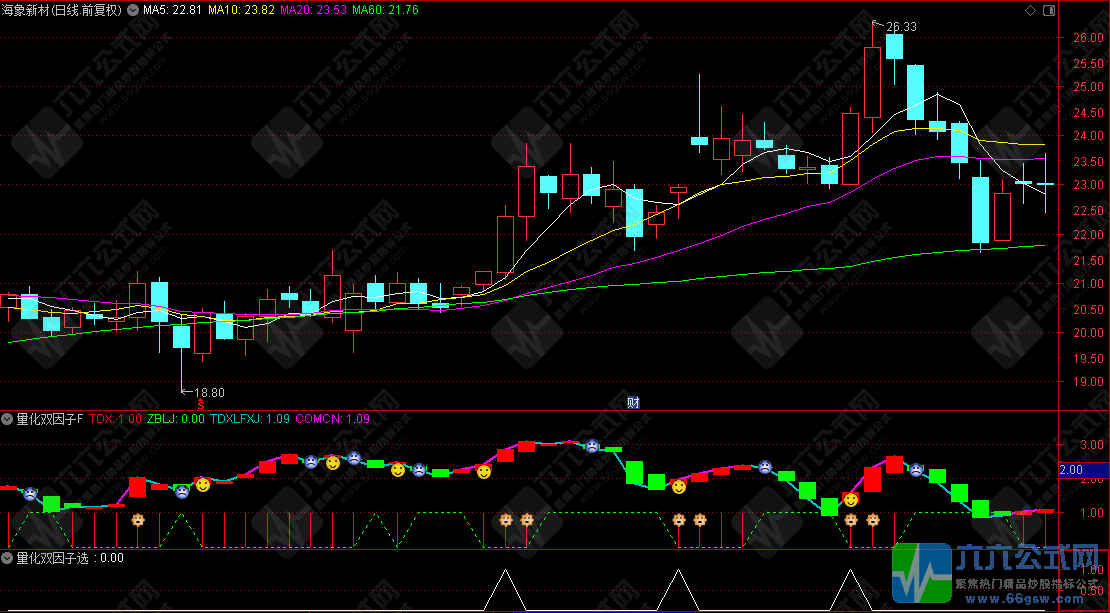Expand the 量化双因子选 indicator panel menu
The width and height of the screenshot is (1110, 613).
(7, 558)
